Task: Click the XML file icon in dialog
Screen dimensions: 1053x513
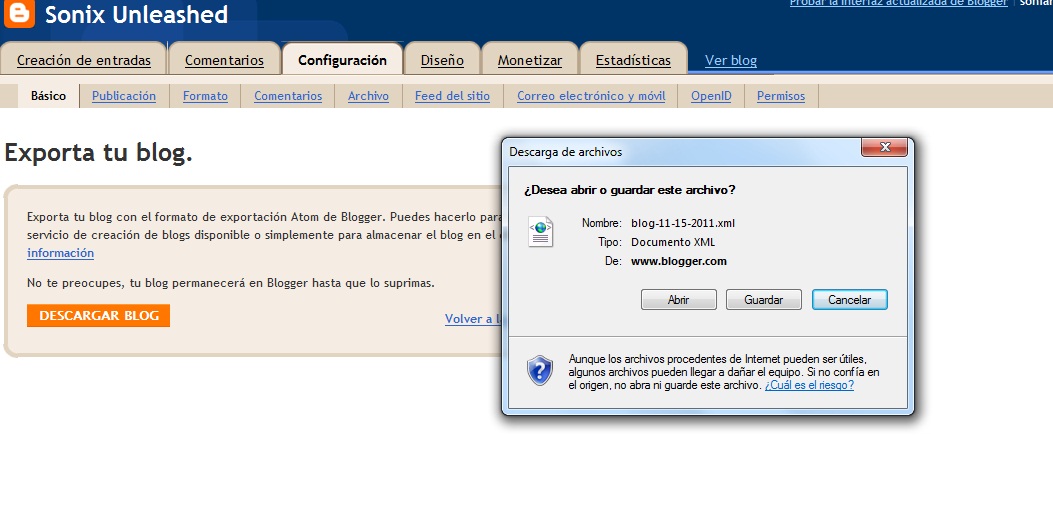Action: pos(541,233)
